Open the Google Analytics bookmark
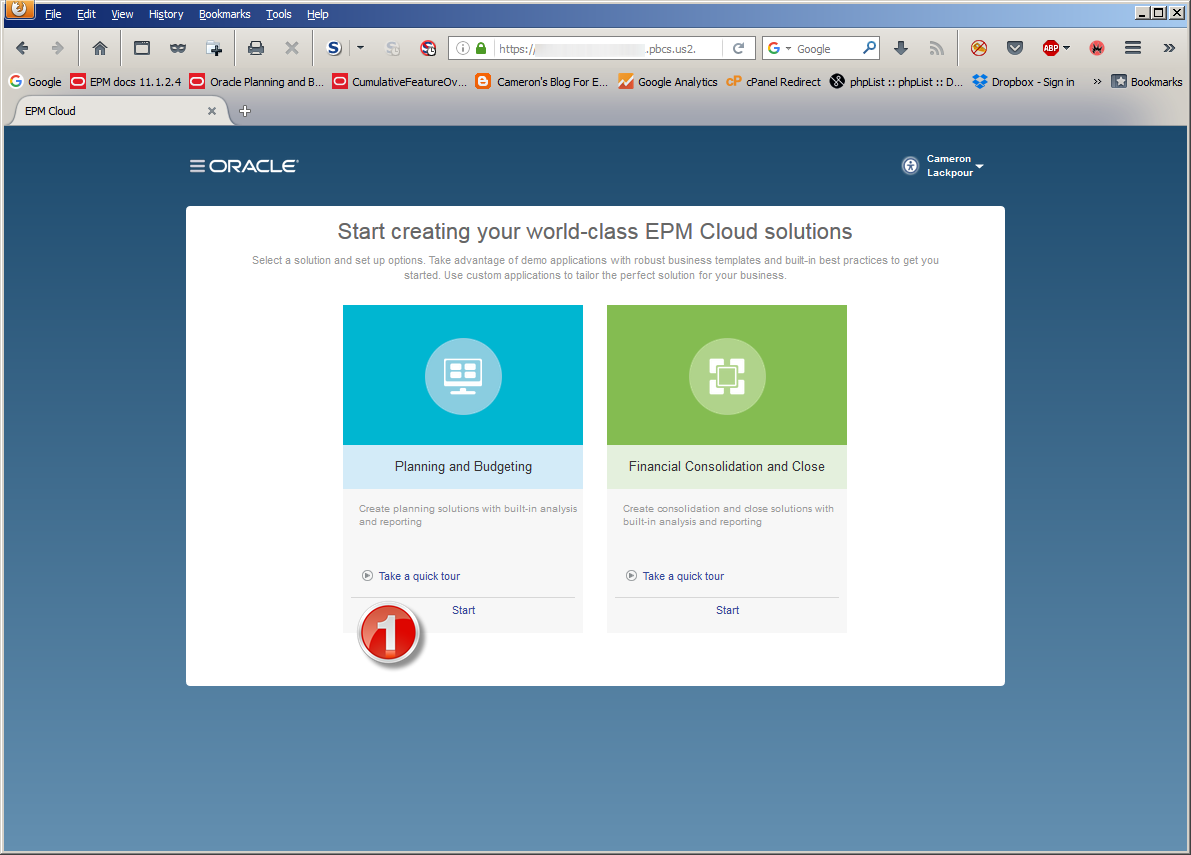The image size is (1191, 855). pos(667,81)
